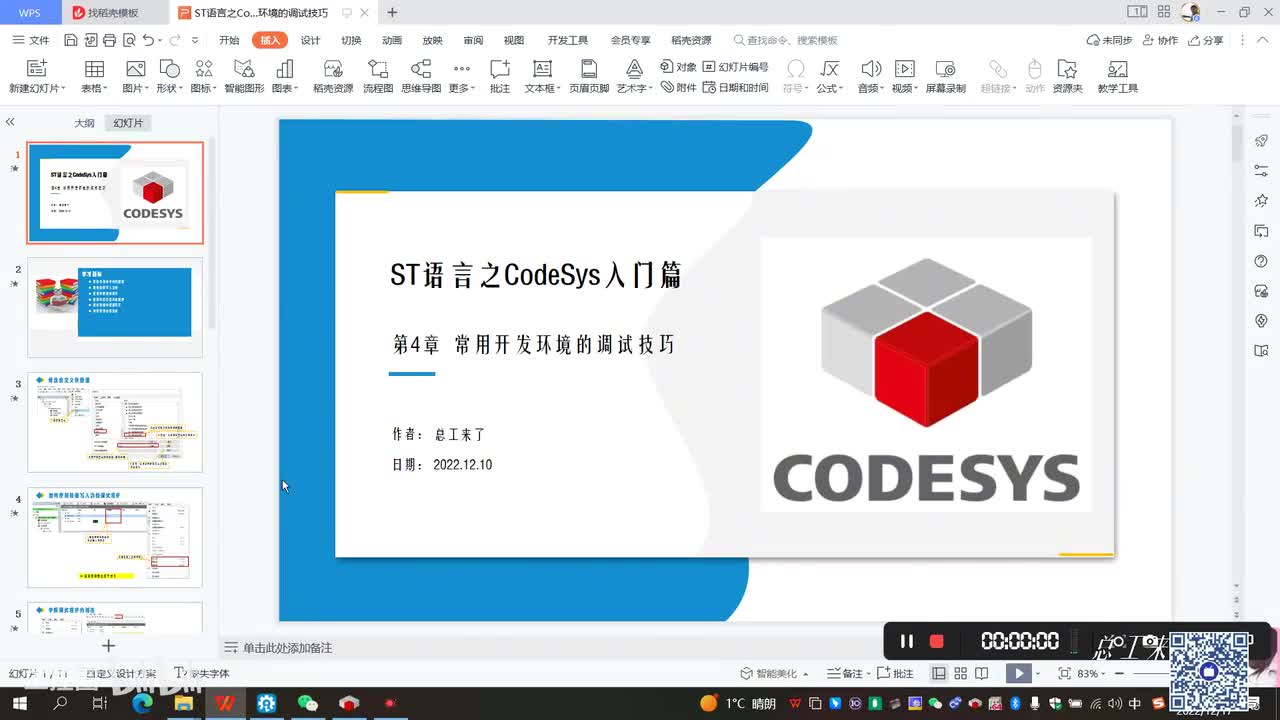Viewport: 1280px width, 720px height.
Task: Insert a 流程图 flowchart
Action: 378,76
